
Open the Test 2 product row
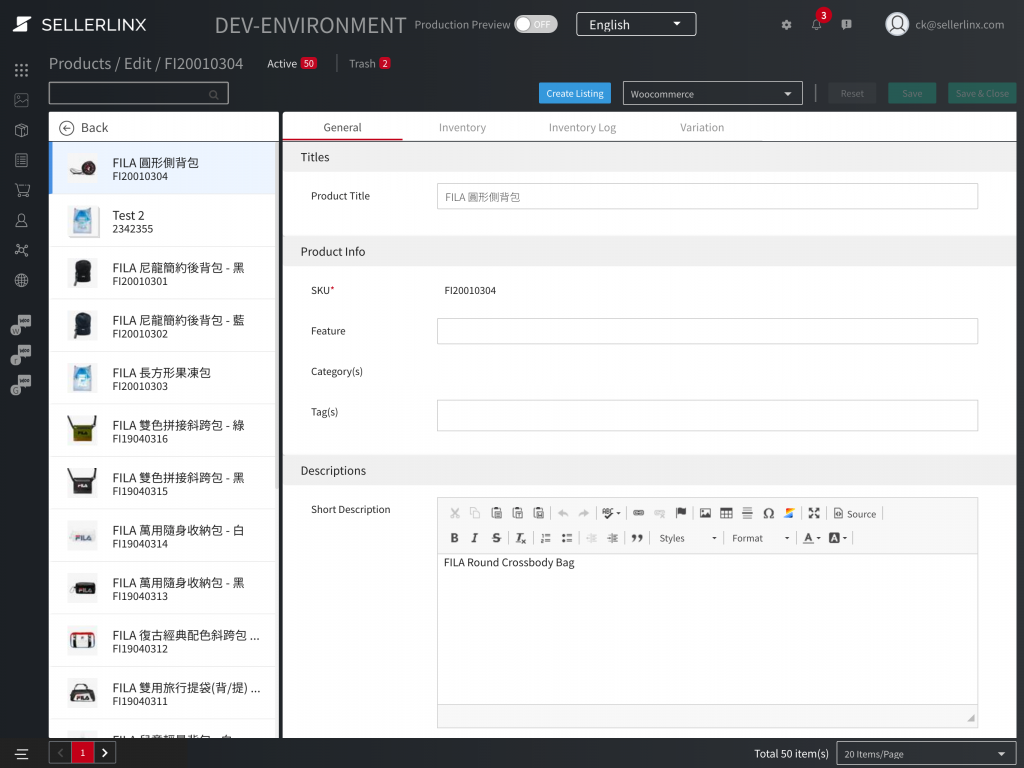tap(163, 221)
